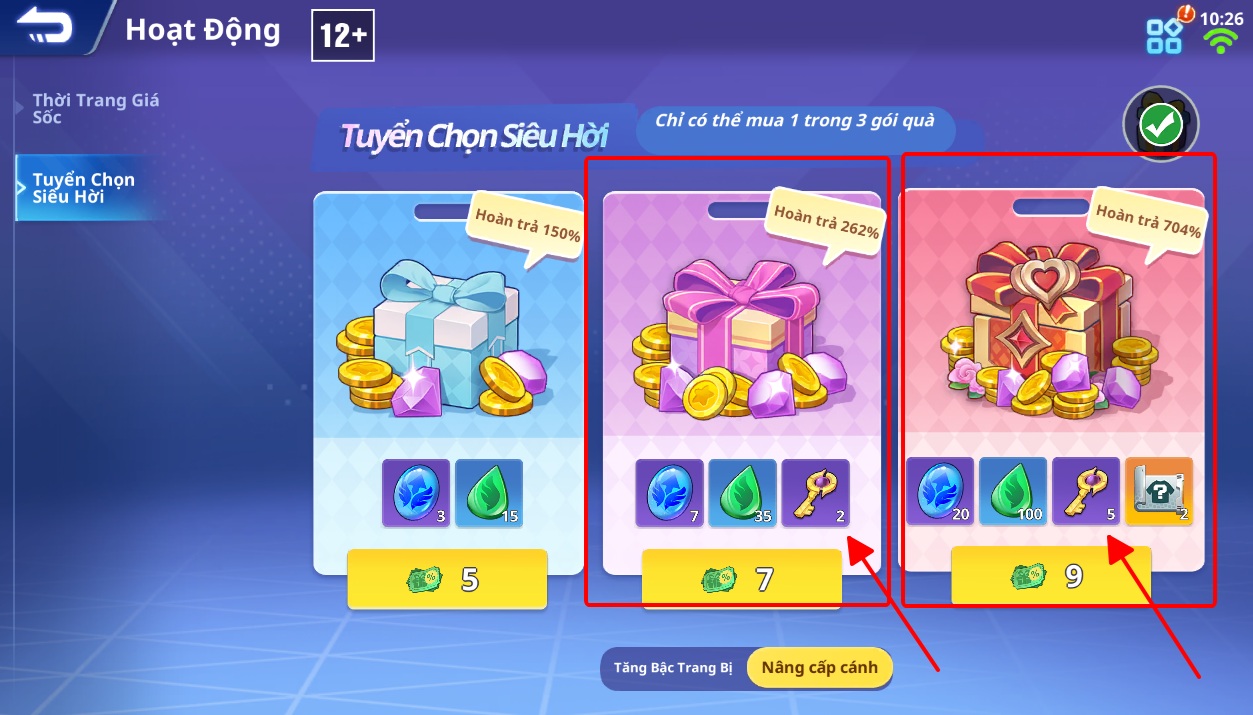Tap blue feather gem with count 20

pos(940,491)
